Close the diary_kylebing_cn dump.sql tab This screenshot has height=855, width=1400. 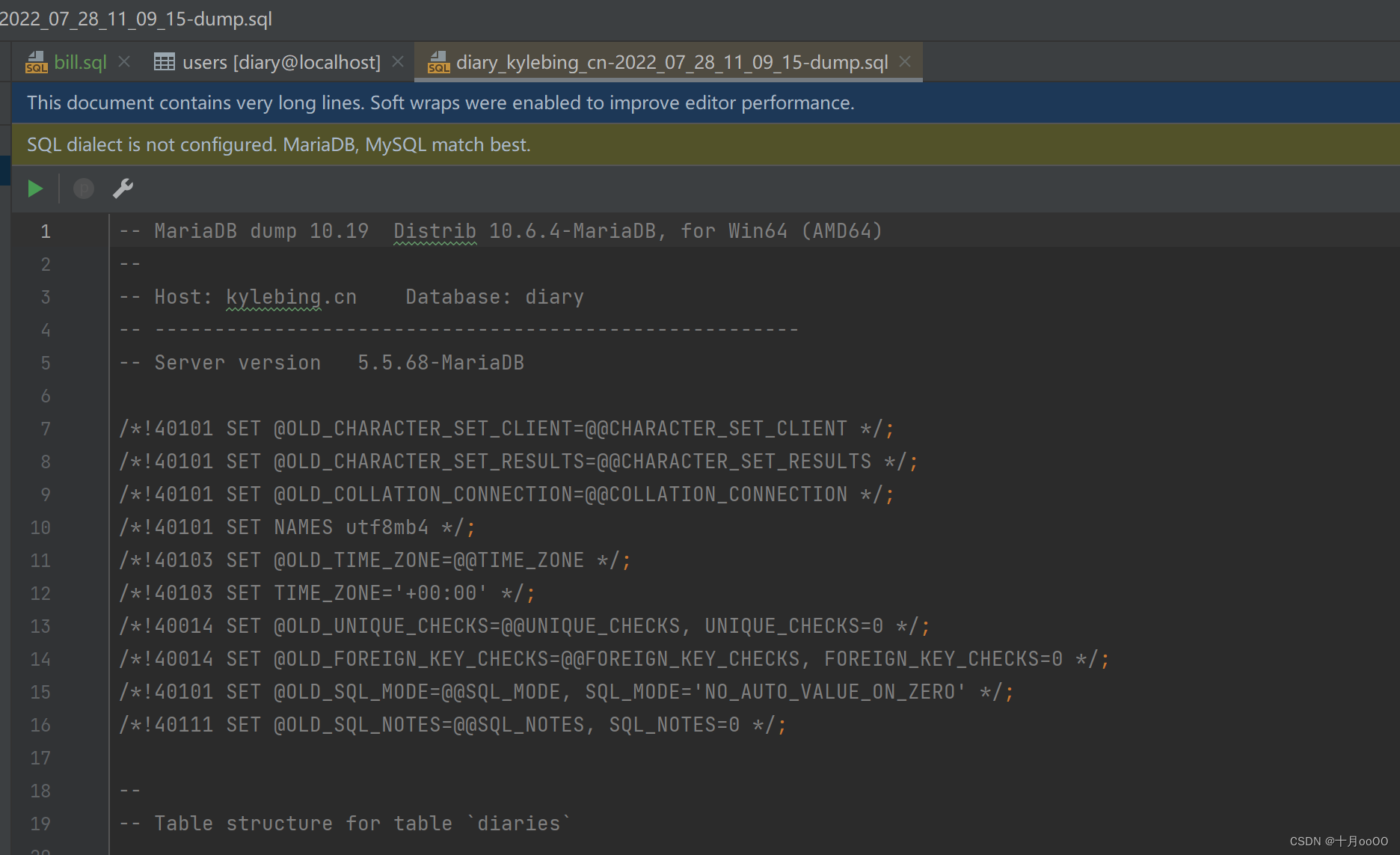click(x=905, y=61)
